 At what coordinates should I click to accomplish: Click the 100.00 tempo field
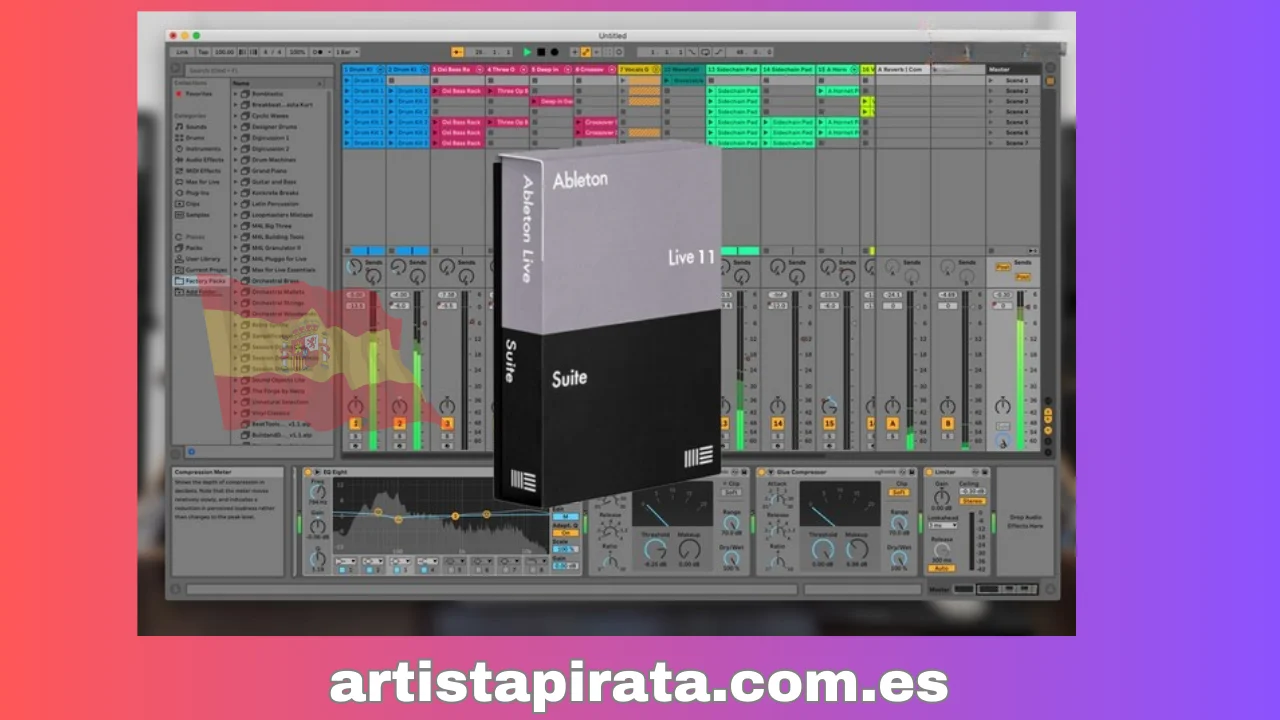tap(224, 52)
